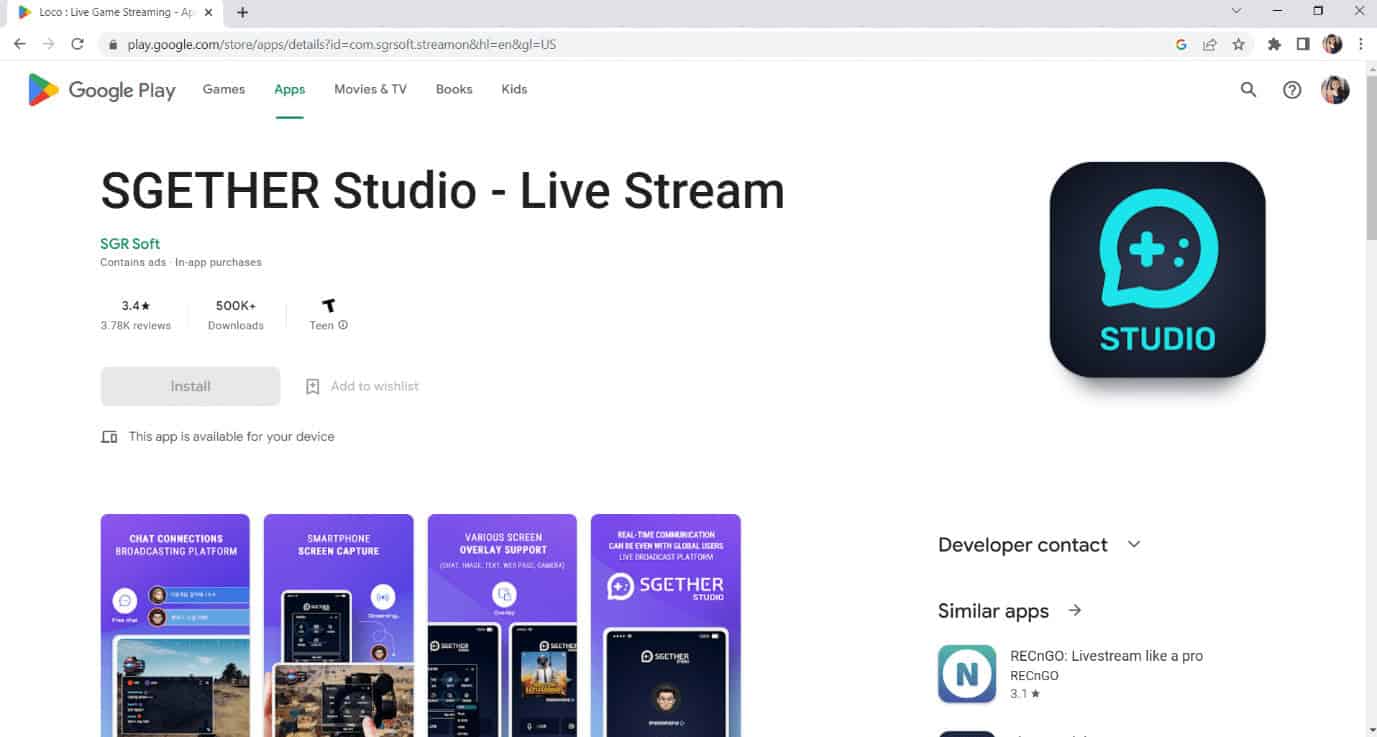
Task: Open the Similar apps page arrow
Action: pyautogui.click(x=1074, y=610)
